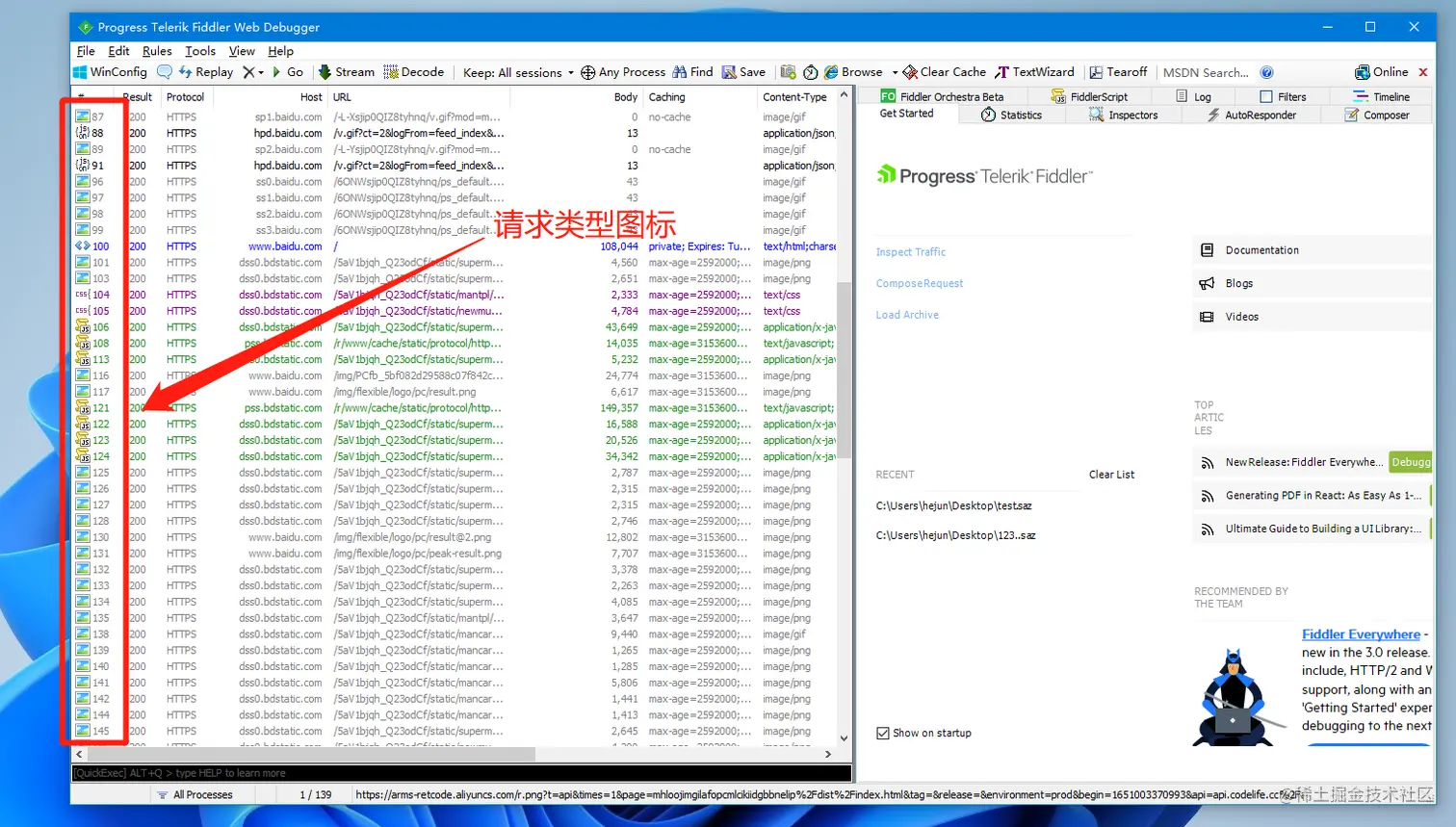
Task: Toggle the Show on startup checkbox
Action: (883, 734)
